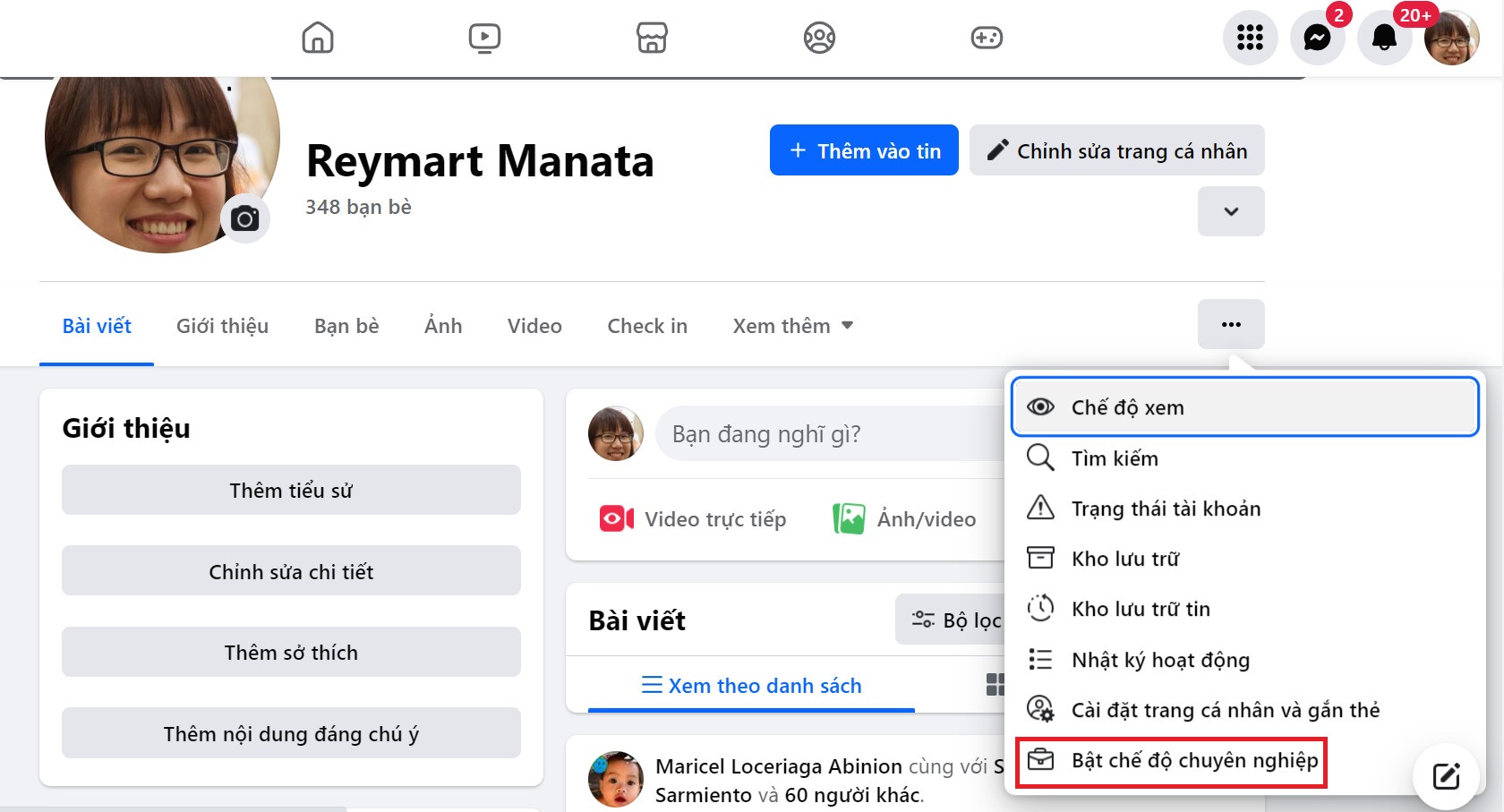Click the camera icon on profile photo
This screenshot has width=1504, height=812.
pos(244,218)
